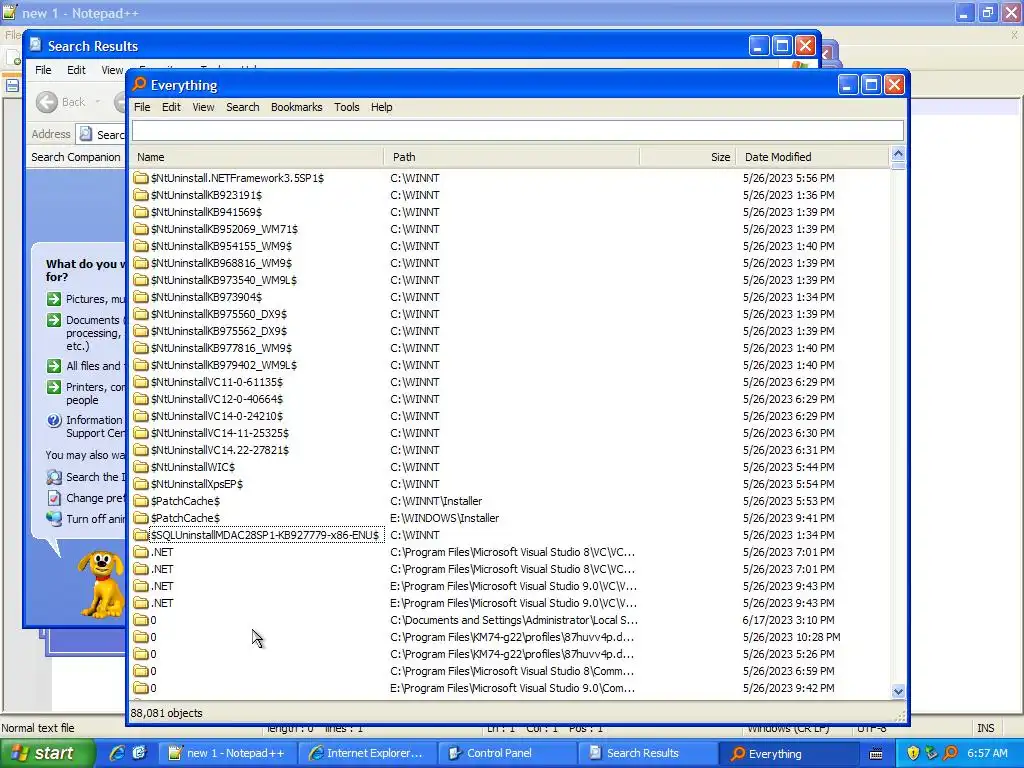Select folder icon of $NtUninstallKB954155_WM9$
Screen dimensions: 1024x768
coord(140,246)
